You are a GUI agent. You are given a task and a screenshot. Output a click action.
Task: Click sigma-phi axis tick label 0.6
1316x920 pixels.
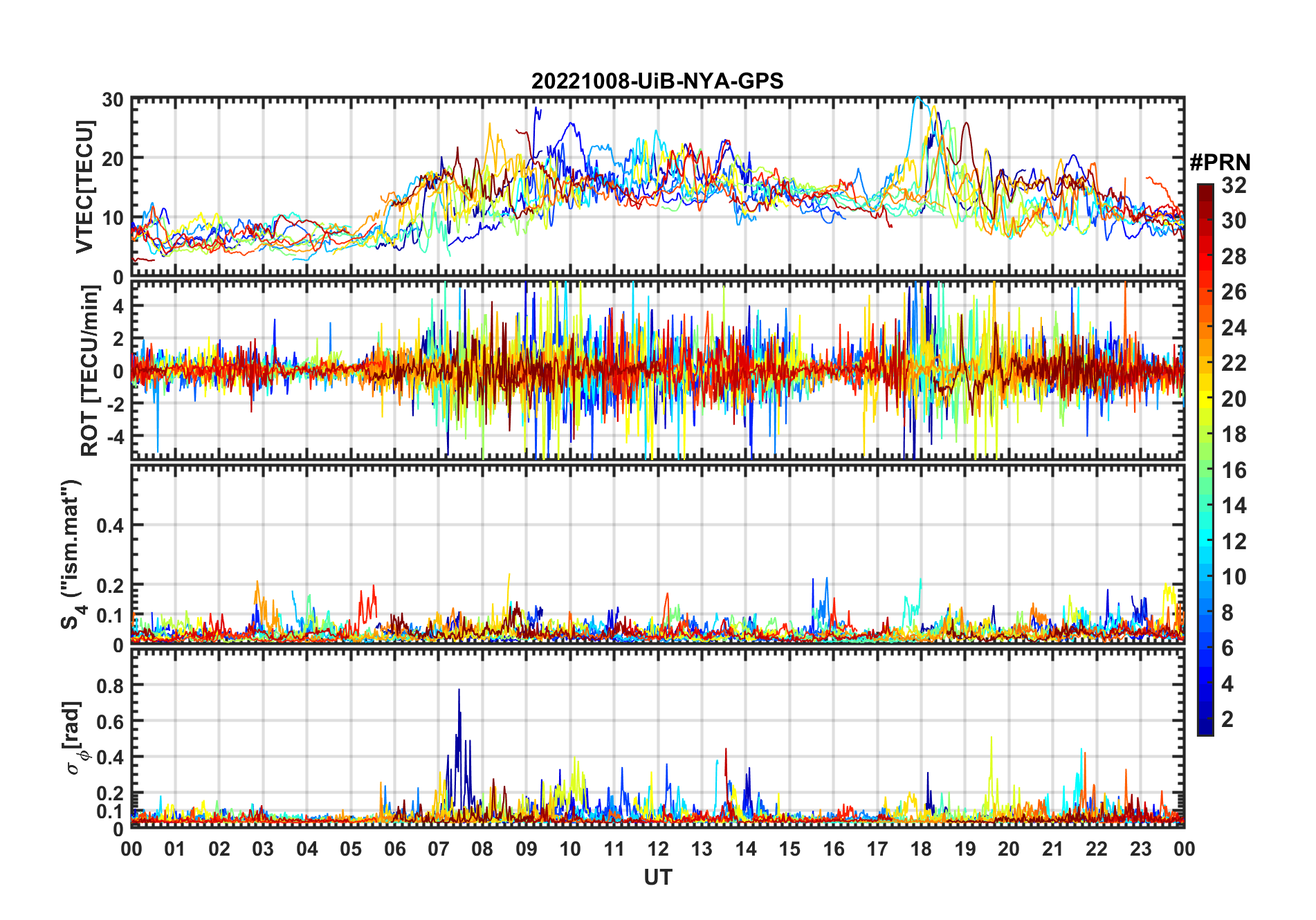(110, 721)
